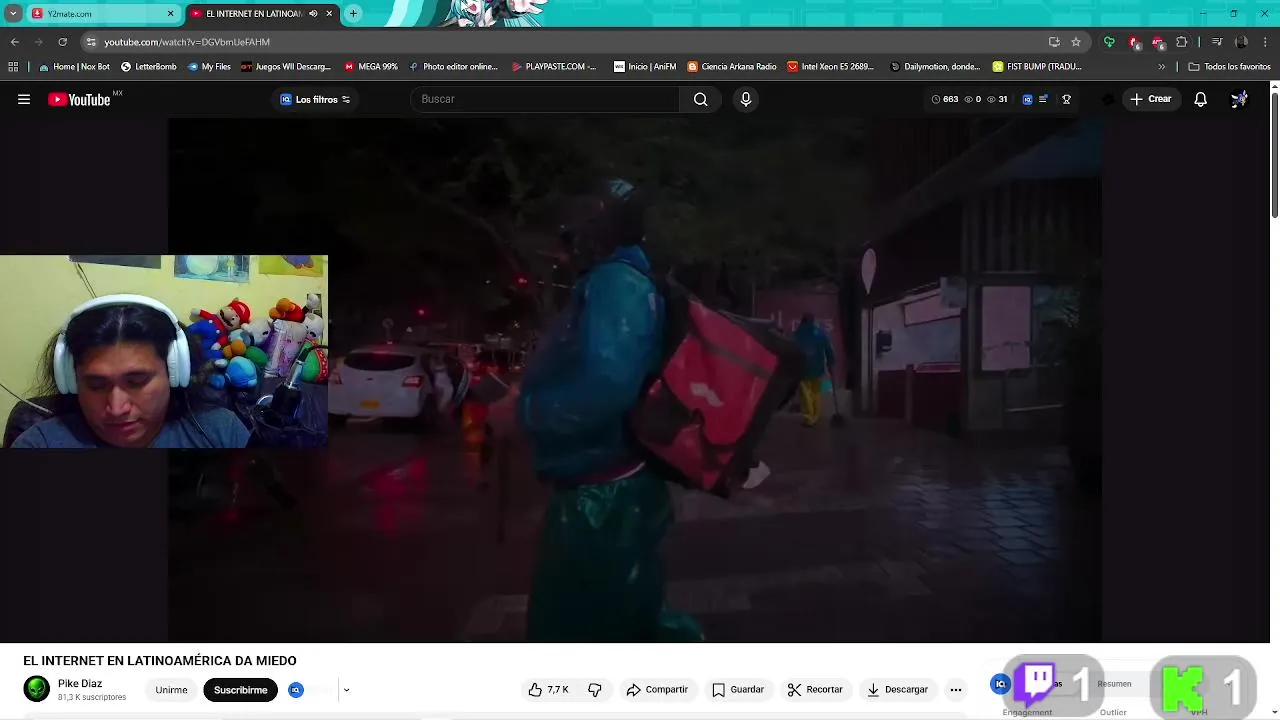1280x720 pixels.
Task: Click the Descargar button
Action: [897, 690]
